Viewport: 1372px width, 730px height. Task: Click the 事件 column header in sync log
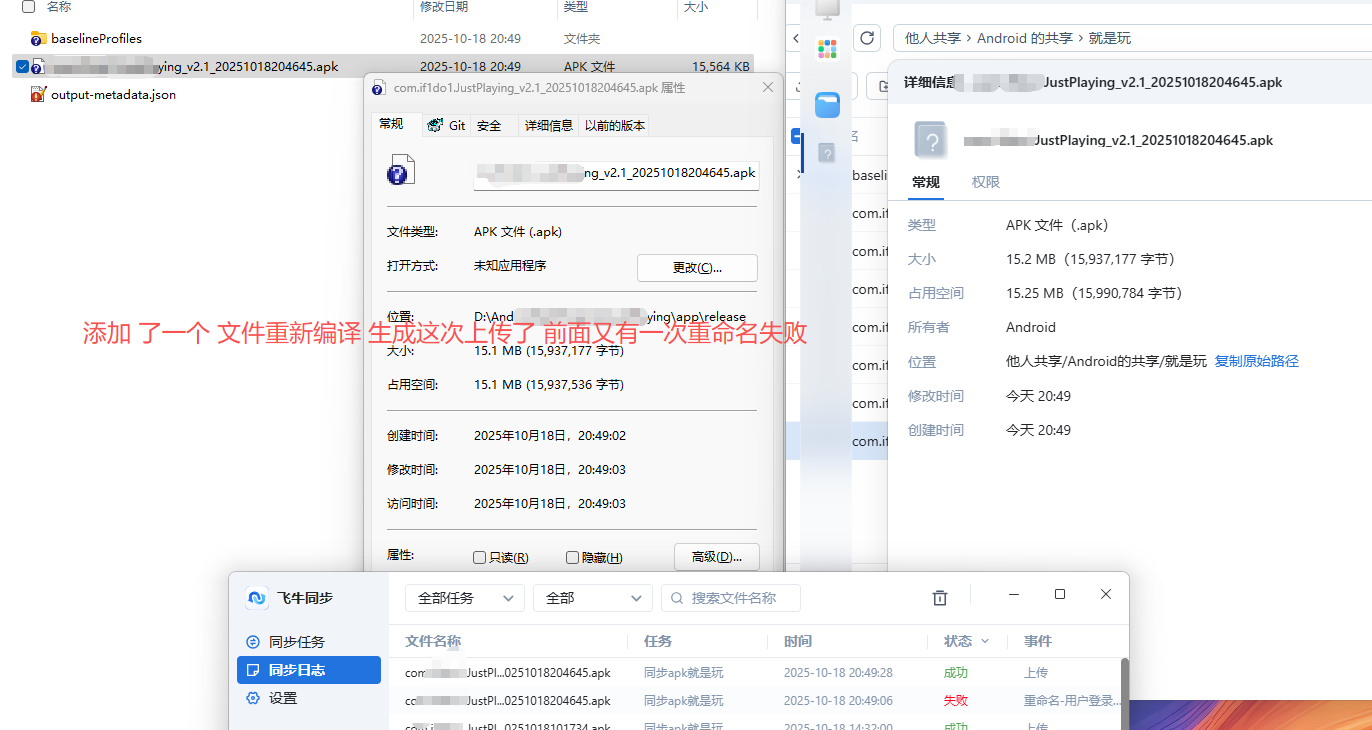click(x=1038, y=641)
